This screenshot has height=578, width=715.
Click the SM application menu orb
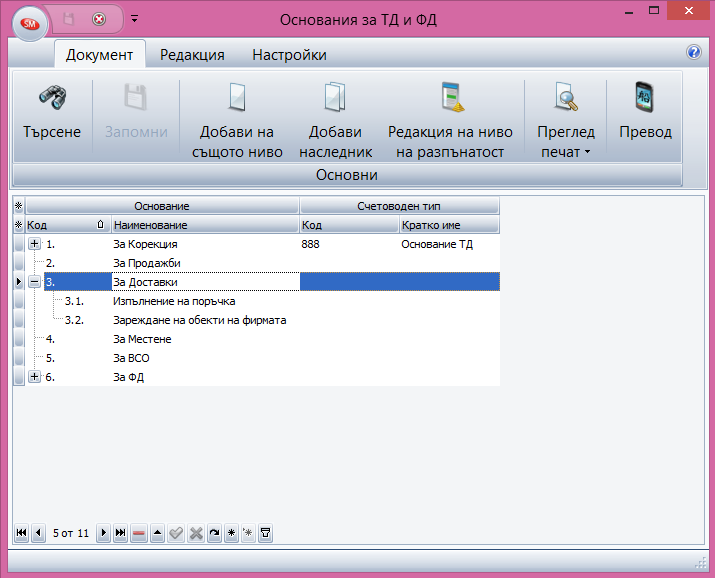[30, 24]
